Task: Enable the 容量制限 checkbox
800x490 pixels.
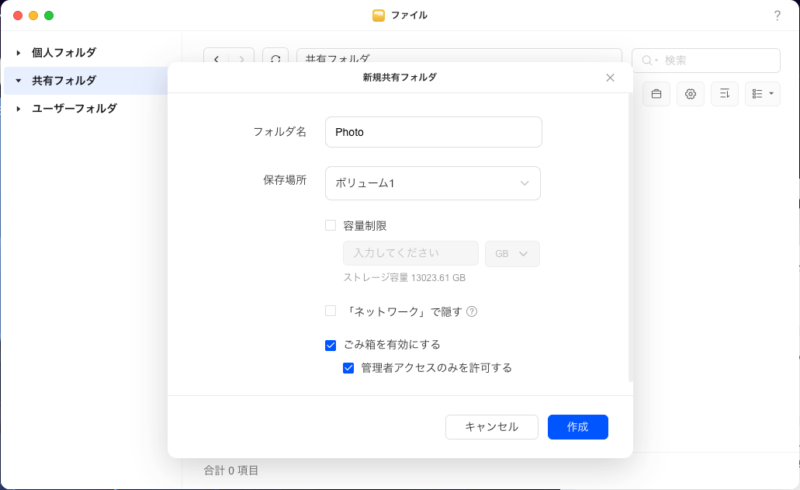Action: tap(331, 226)
